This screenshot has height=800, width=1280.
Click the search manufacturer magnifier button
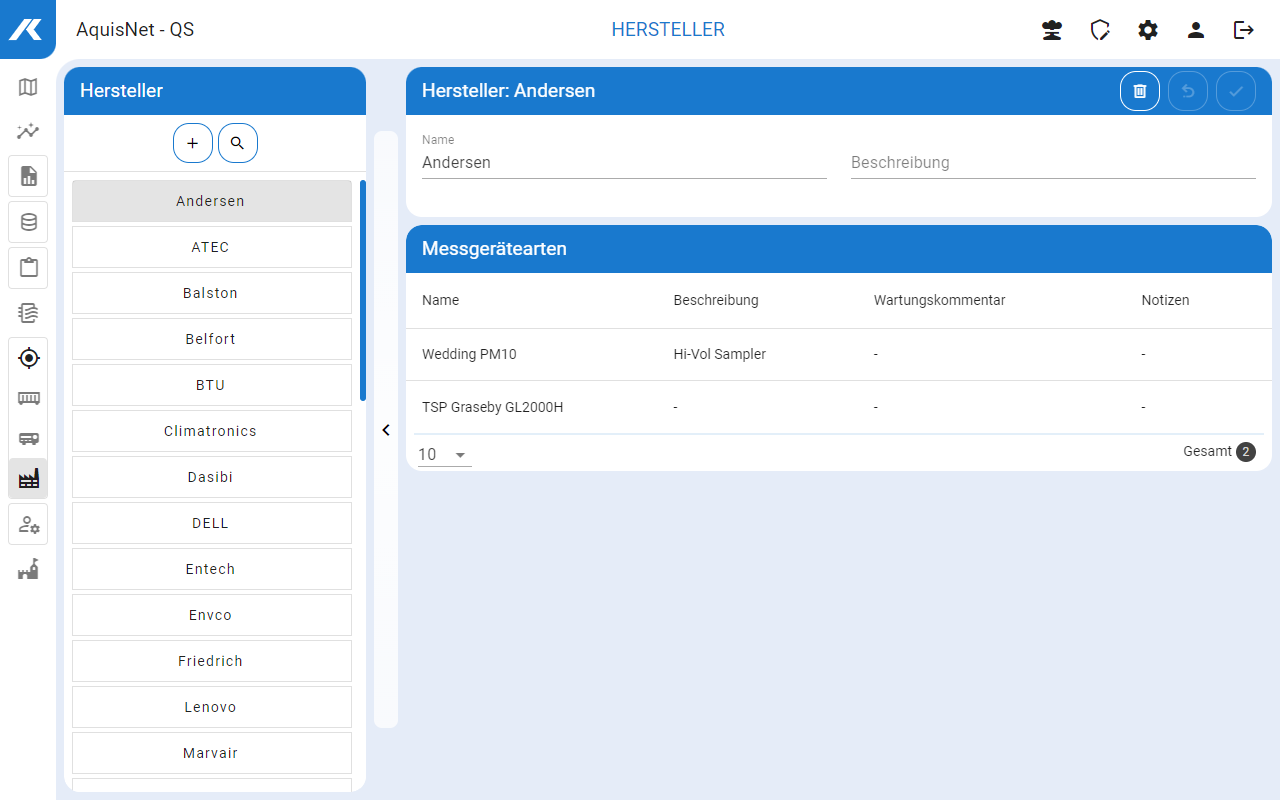coord(237,143)
